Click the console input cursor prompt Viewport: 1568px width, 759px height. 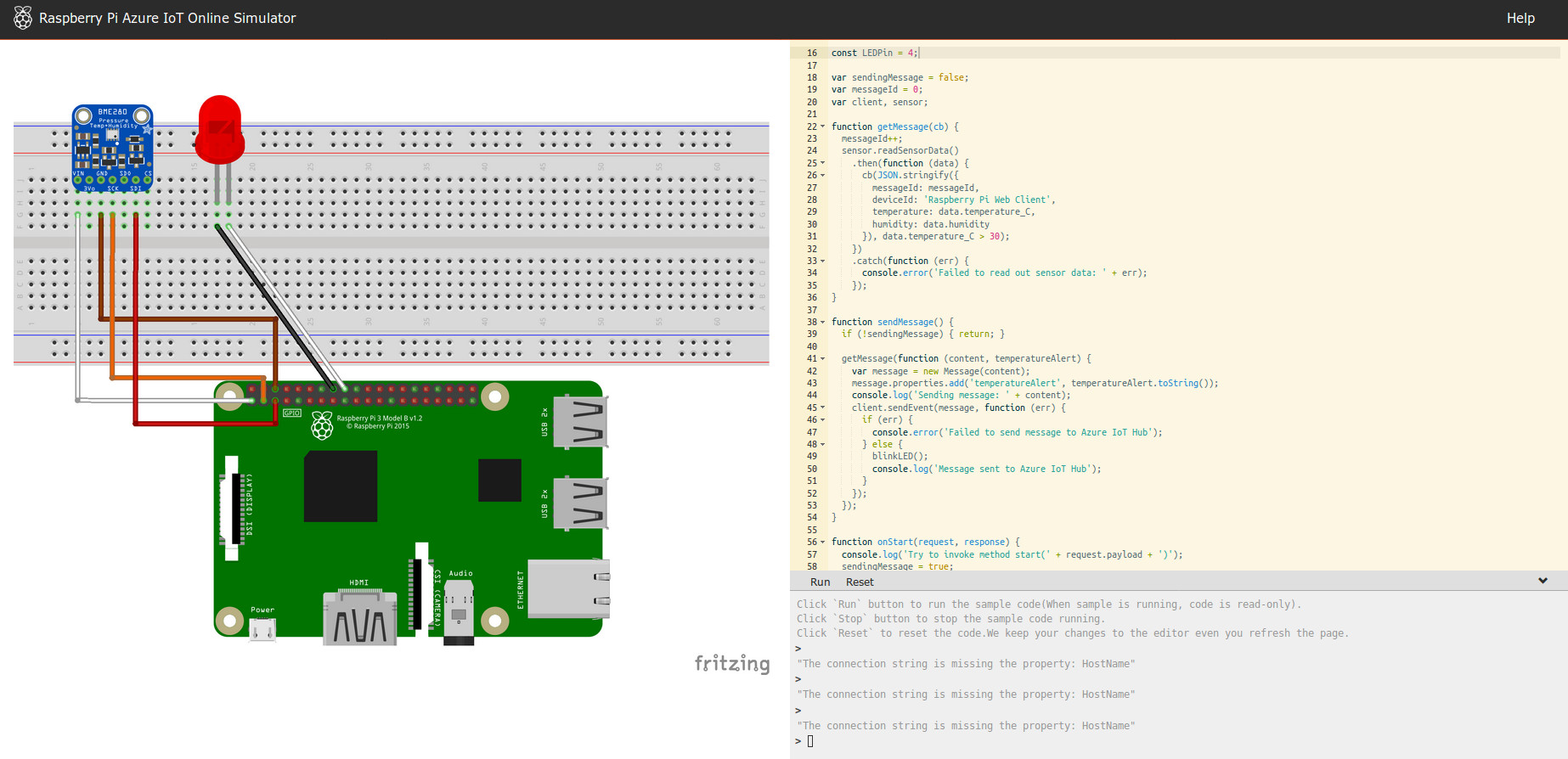coord(810,741)
